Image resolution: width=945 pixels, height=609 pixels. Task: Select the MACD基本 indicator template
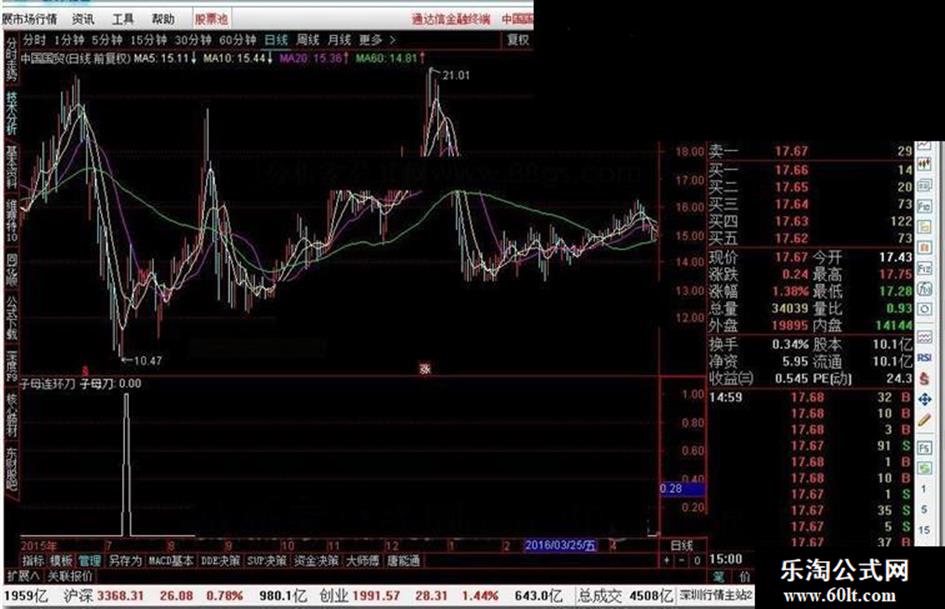[171, 561]
